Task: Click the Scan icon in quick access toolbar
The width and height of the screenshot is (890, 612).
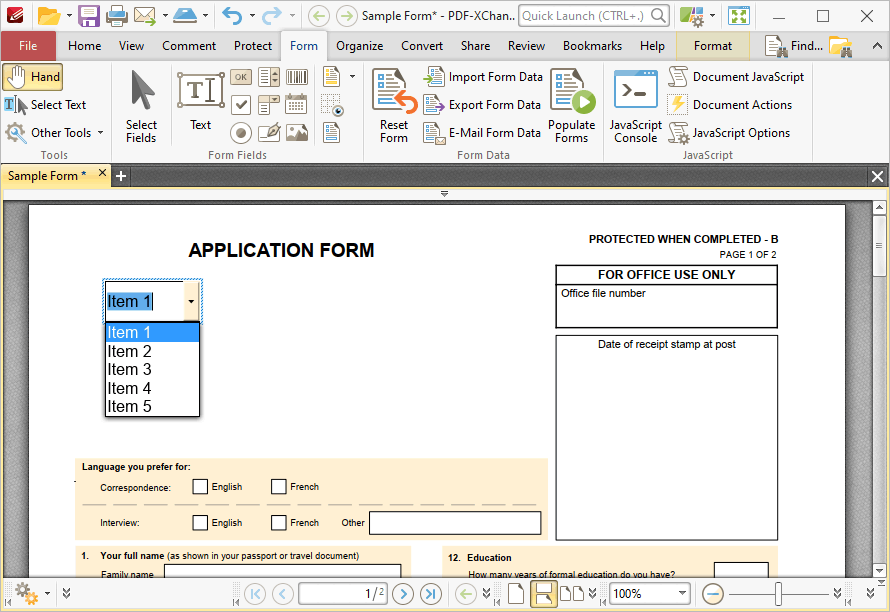Action: (x=185, y=16)
